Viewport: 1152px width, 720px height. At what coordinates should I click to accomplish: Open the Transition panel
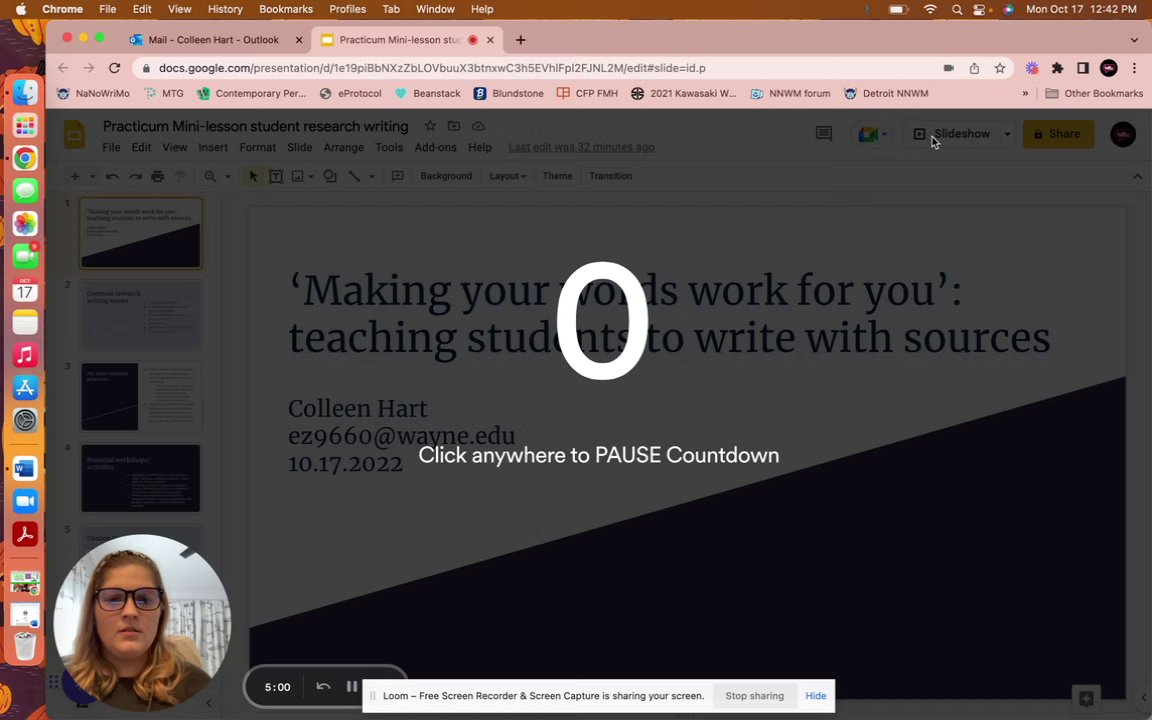(x=611, y=176)
